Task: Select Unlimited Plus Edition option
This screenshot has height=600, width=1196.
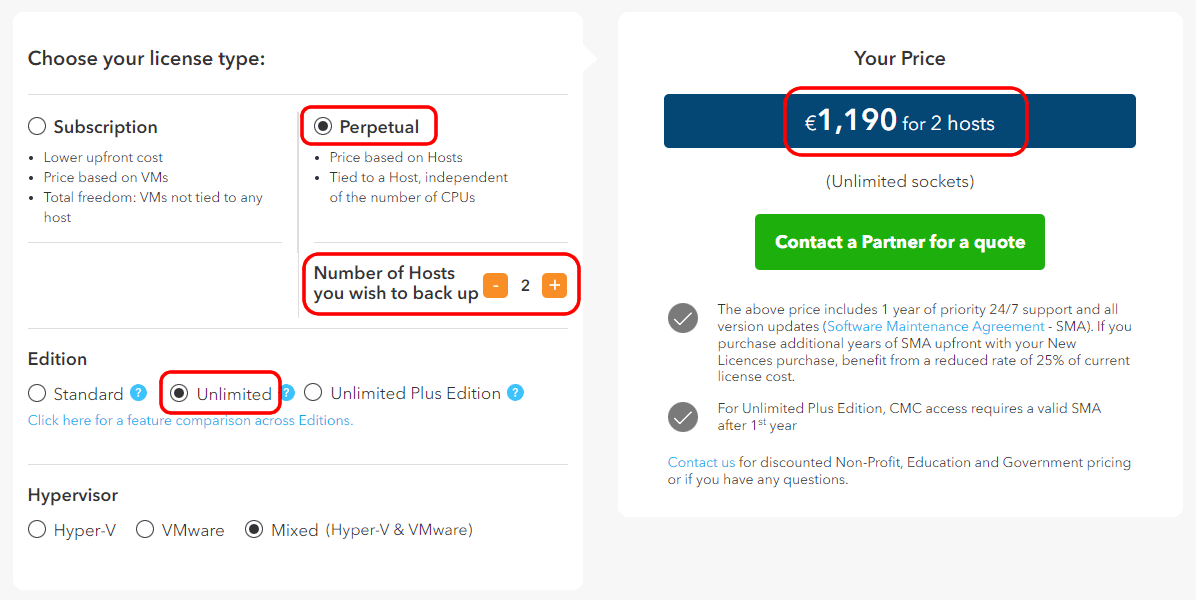Action: 313,393
